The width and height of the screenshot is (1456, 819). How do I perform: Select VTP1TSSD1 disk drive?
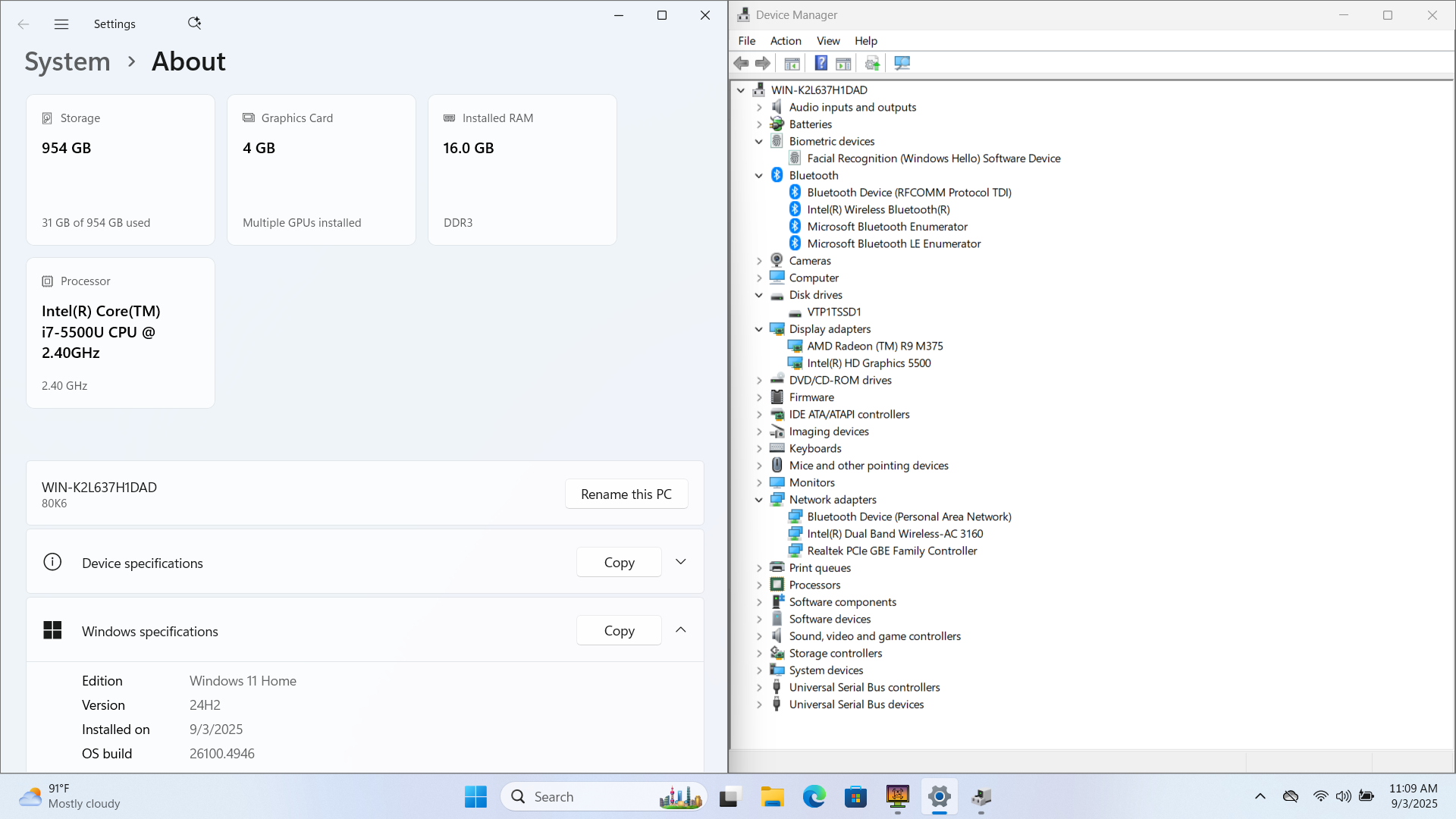point(834,312)
